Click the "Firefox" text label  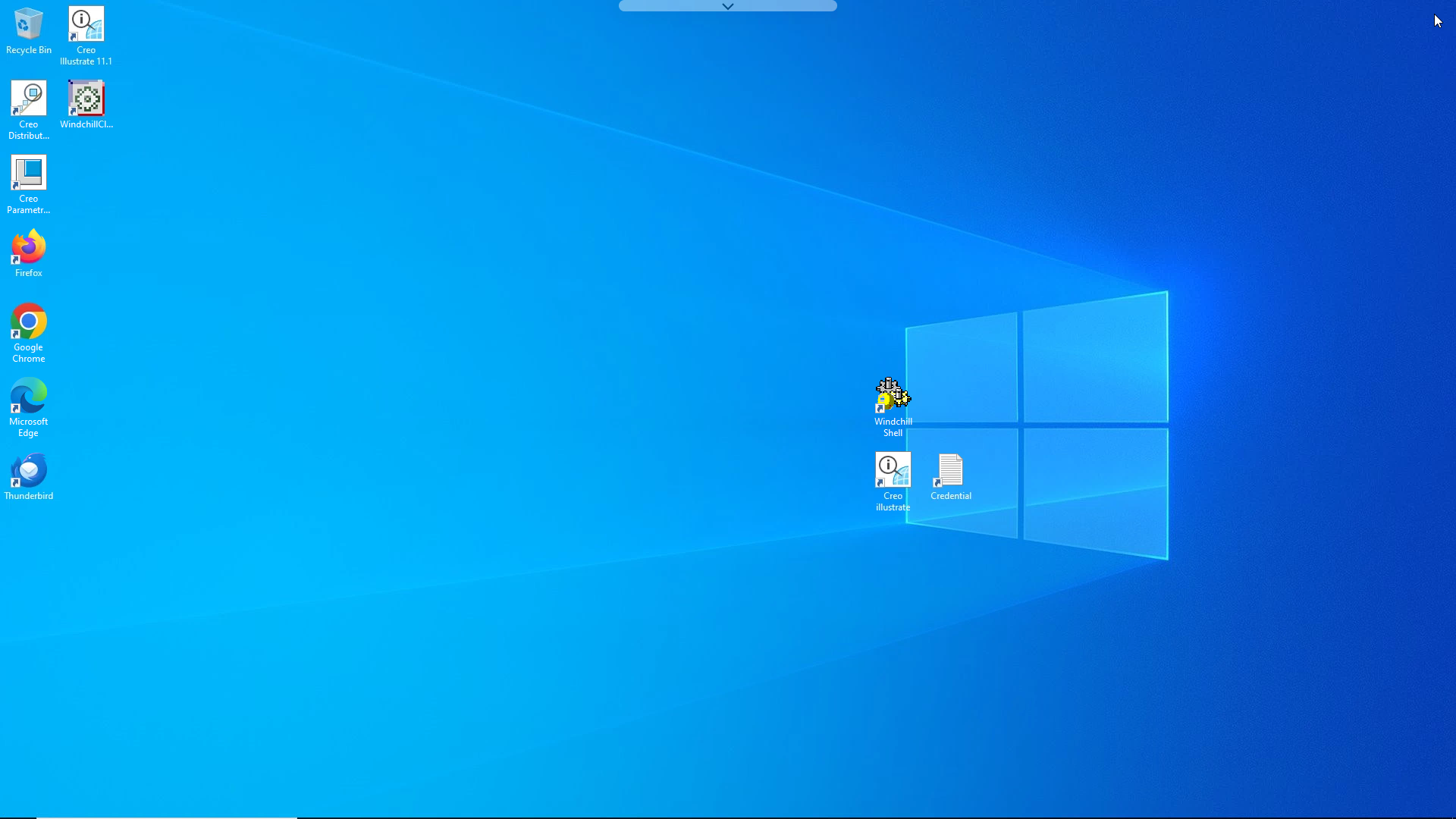tap(28, 273)
